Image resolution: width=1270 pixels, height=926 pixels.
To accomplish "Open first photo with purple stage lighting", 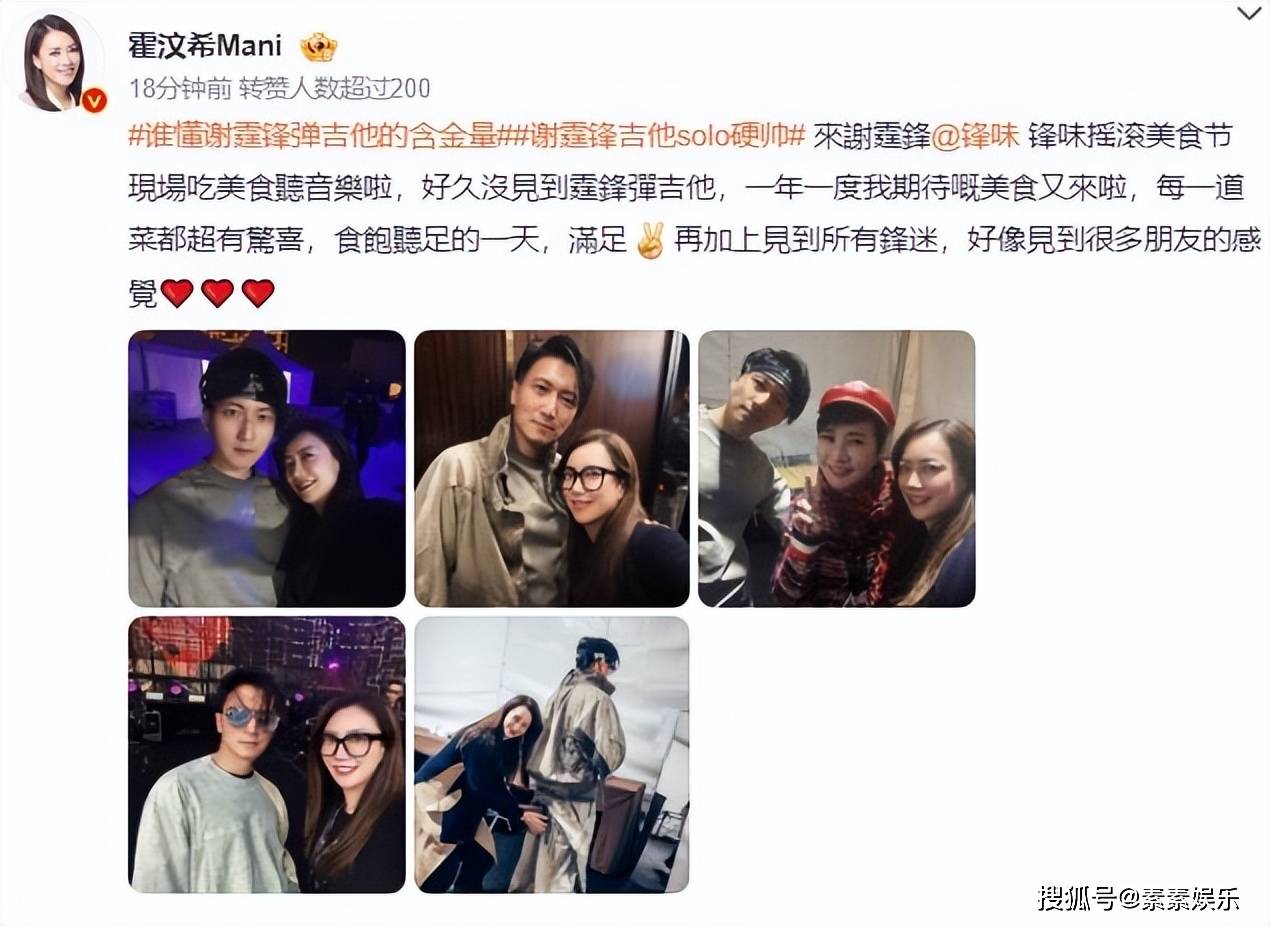I will [267, 468].
